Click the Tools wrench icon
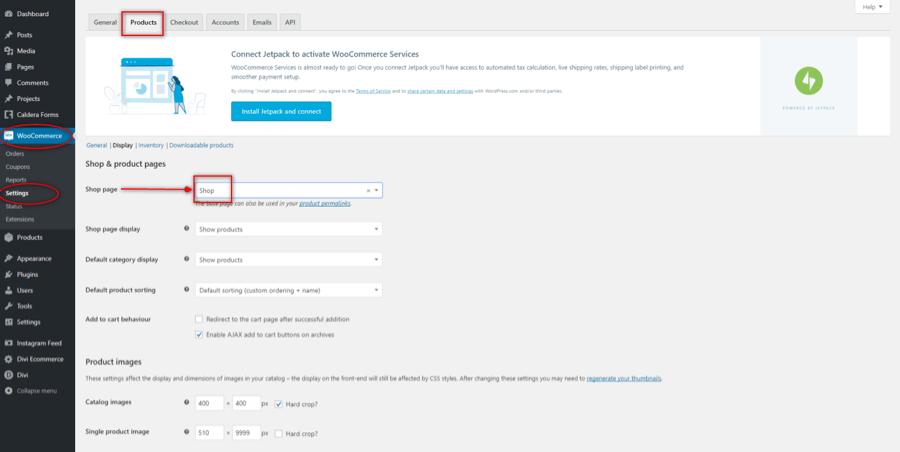The height and width of the screenshot is (452, 900). click(9, 306)
